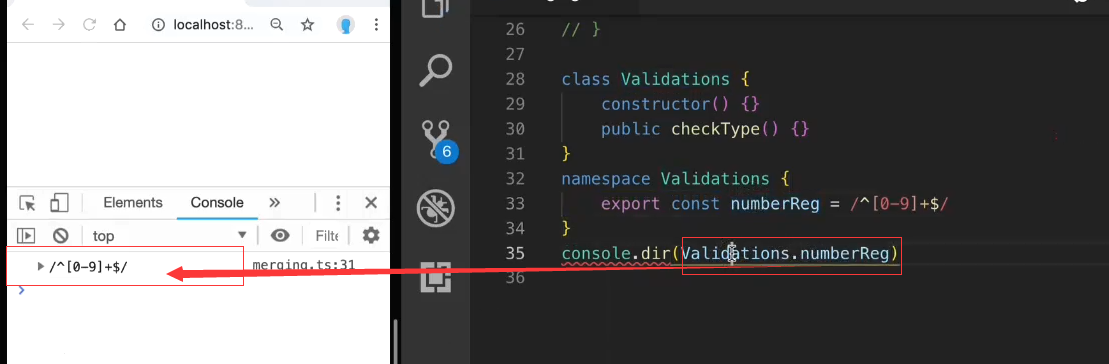
Task: Click the class Validations name
Action: coord(675,78)
